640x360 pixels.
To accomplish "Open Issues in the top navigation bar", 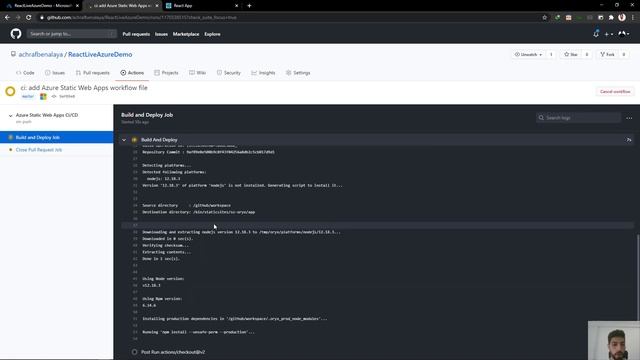I will point(161,34).
